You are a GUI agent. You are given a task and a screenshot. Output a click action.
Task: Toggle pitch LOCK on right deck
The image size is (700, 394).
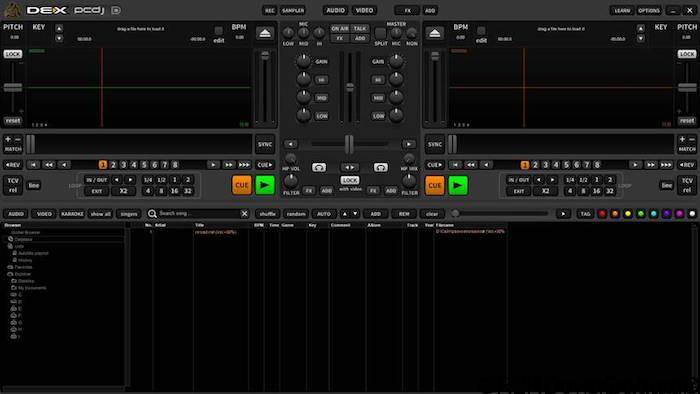(687, 54)
